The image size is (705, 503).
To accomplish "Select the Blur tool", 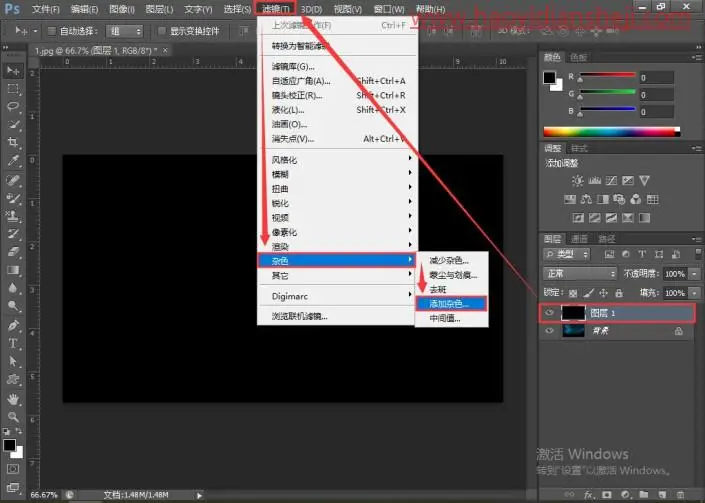I will coord(13,288).
